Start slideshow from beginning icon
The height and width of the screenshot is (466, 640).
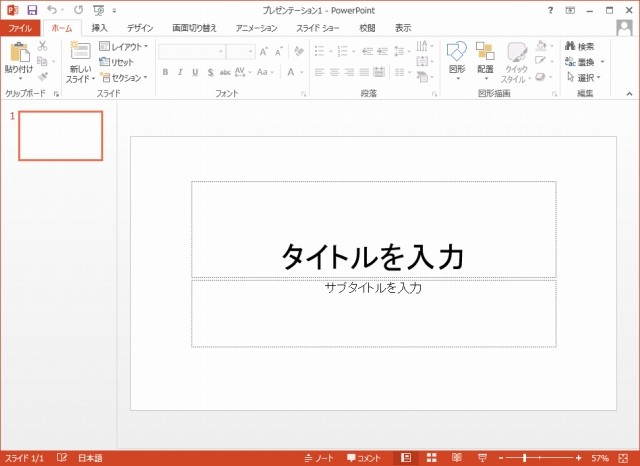pos(98,10)
